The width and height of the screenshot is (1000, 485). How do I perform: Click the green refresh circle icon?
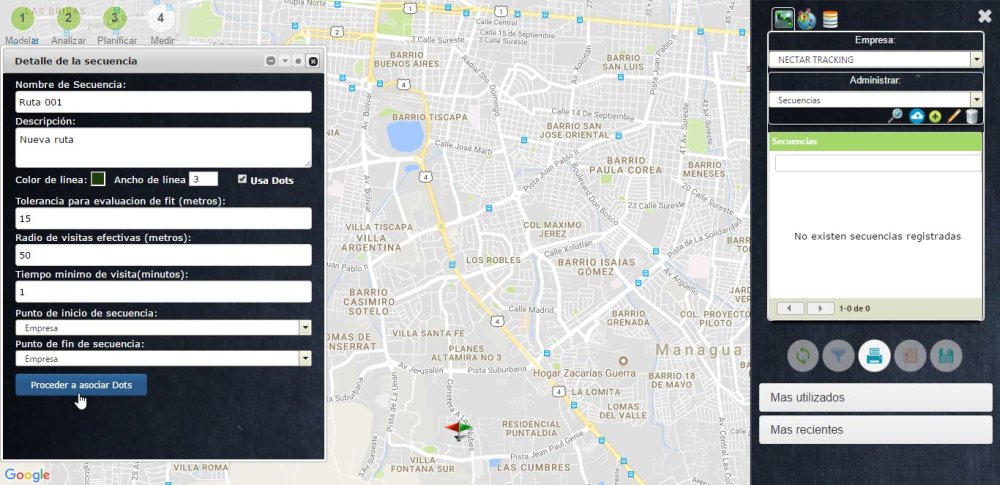803,356
